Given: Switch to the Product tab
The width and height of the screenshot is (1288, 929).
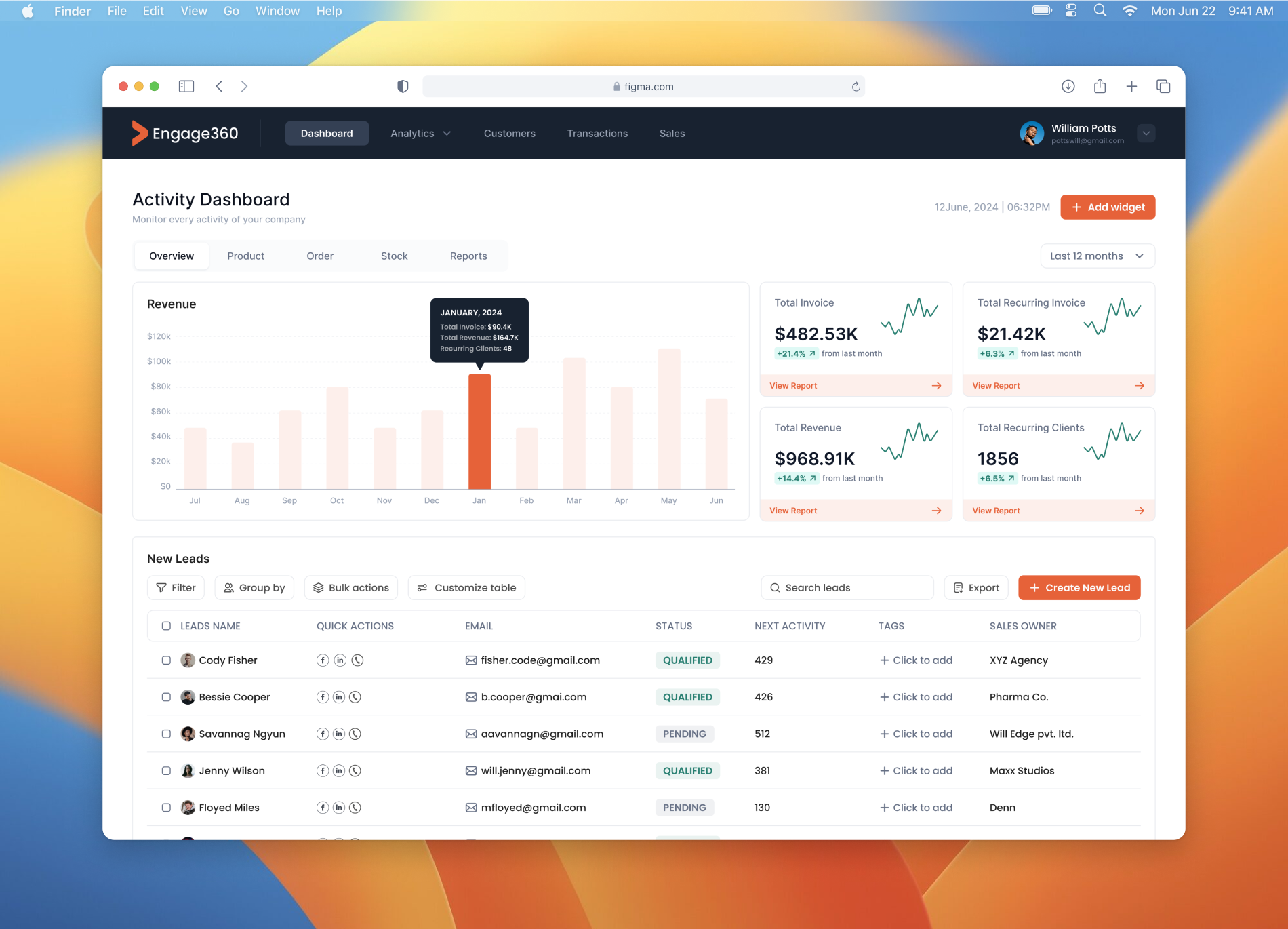Looking at the screenshot, I should [245, 256].
